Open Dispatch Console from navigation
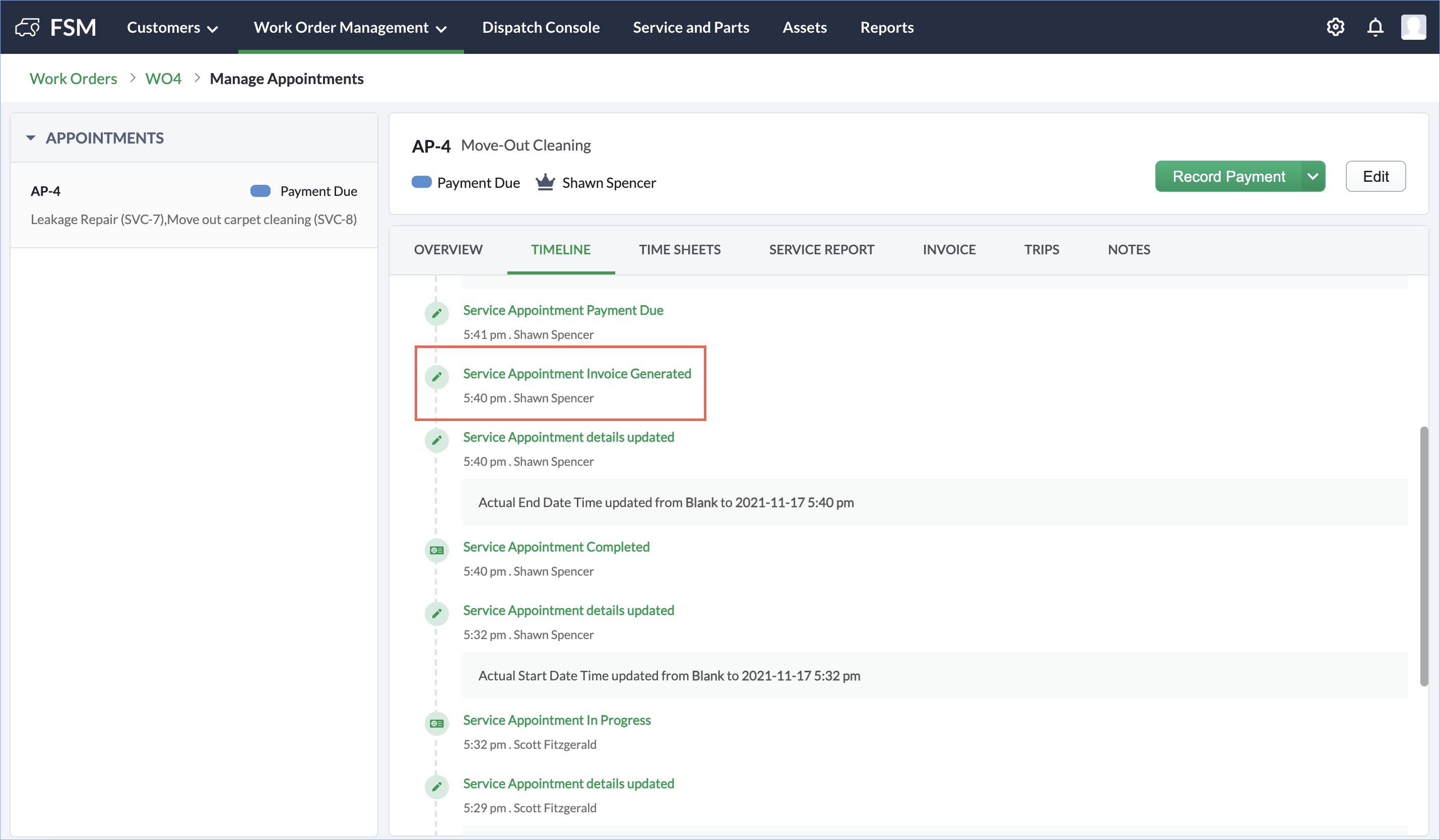 [541, 27]
